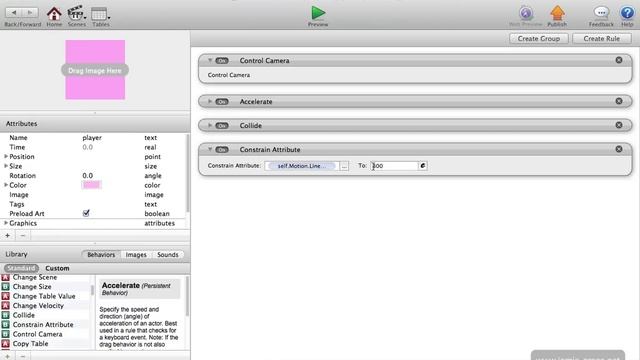640x360 pixels.
Task: Click the Attributes panel scrollbar
Action: [x=188, y=173]
